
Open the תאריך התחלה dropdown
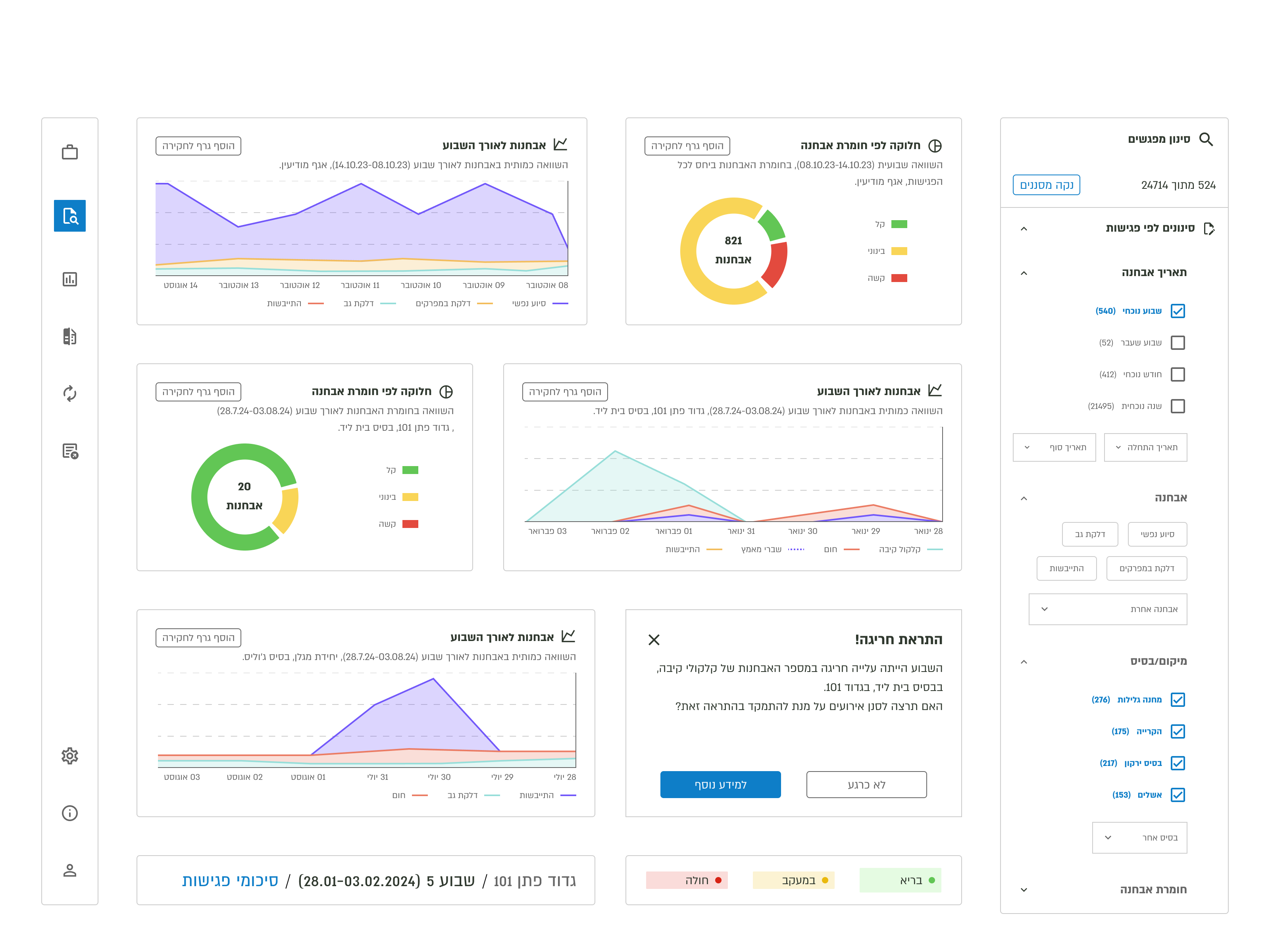point(1145,447)
